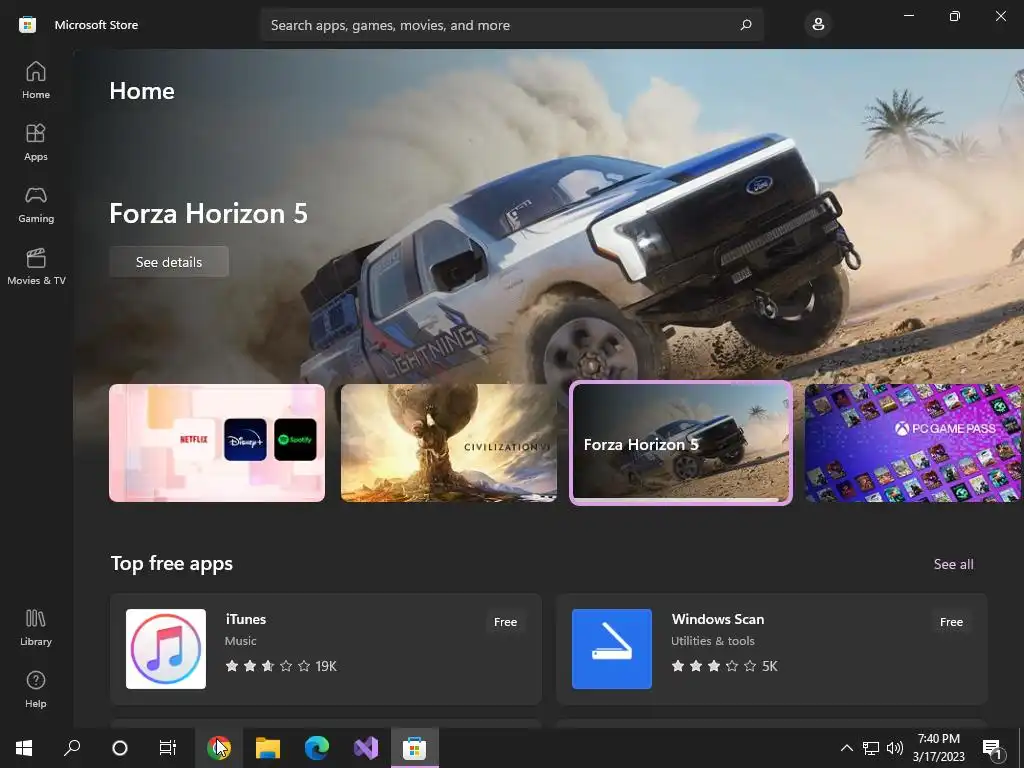Click the Utilities & tools category label
Image resolution: width=1024 pixels, height=768 pixels.
tap(712, 641)
